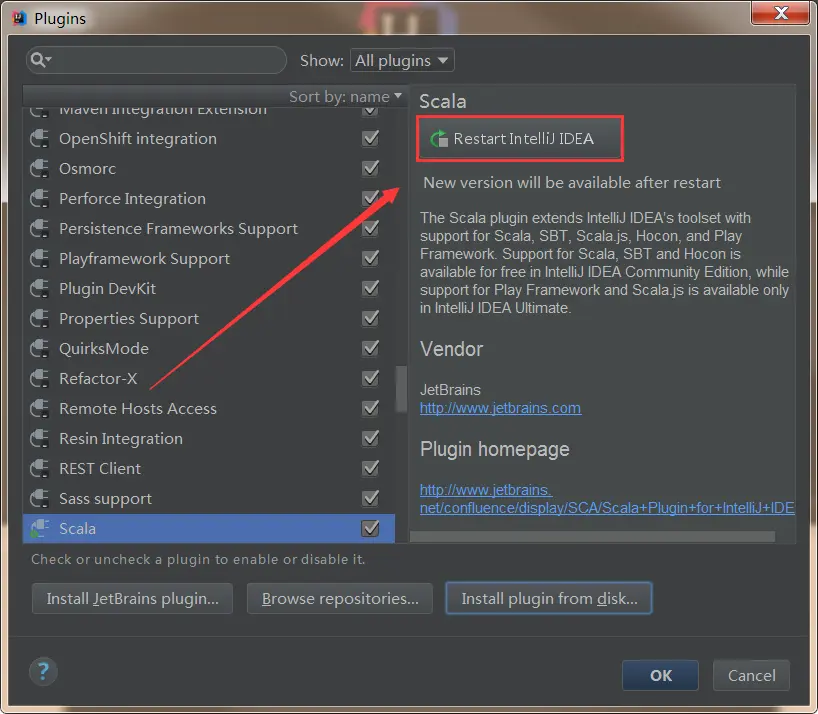The width and height of the screenshot is (818, 714).
Task: Click the QuirksMode plugin icon
Action: click(40, 348)
